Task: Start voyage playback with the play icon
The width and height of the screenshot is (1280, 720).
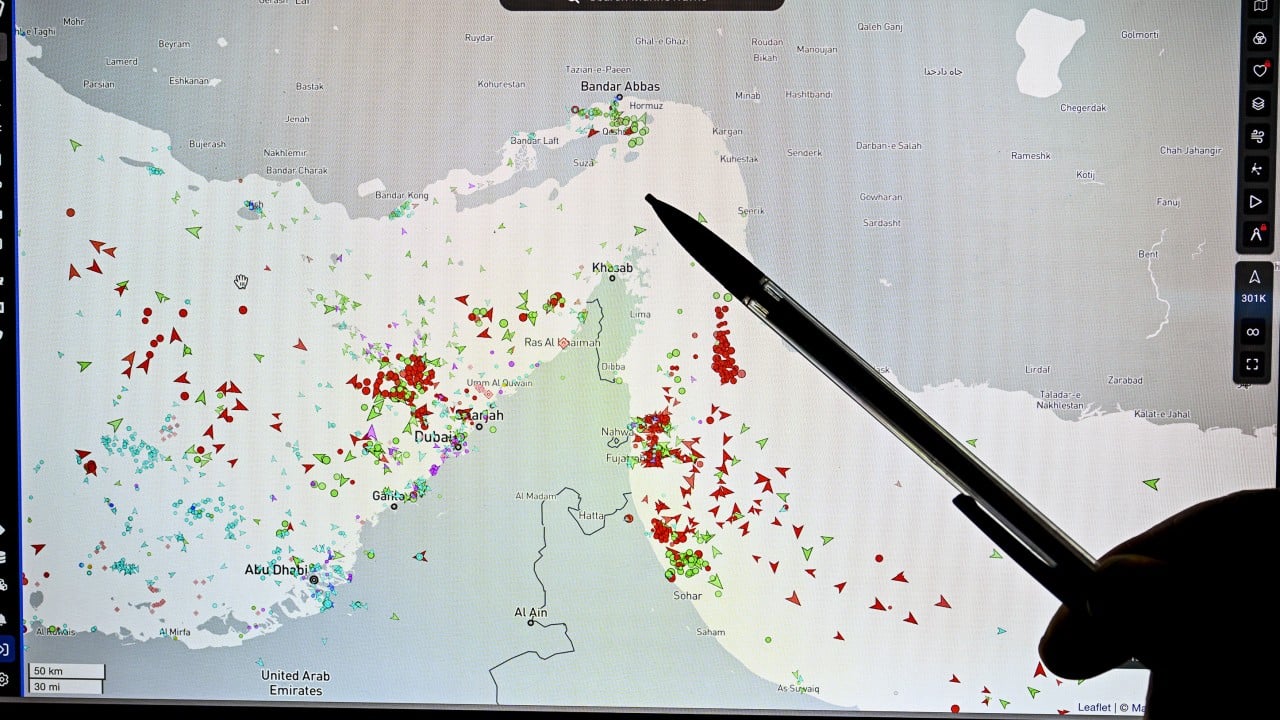Action: point(1256,201)
